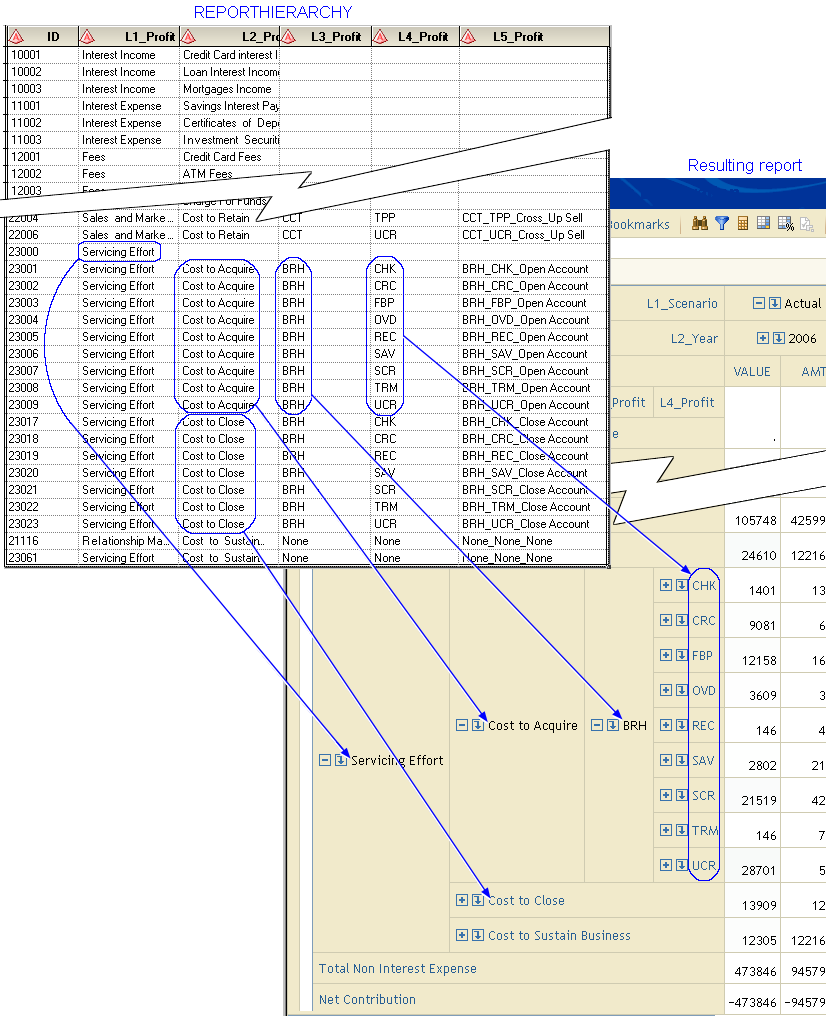826x1020 pixels.
Task: Click the Total Non Interest Expense link
Action: pyautogui.click(x=397, y=968)
